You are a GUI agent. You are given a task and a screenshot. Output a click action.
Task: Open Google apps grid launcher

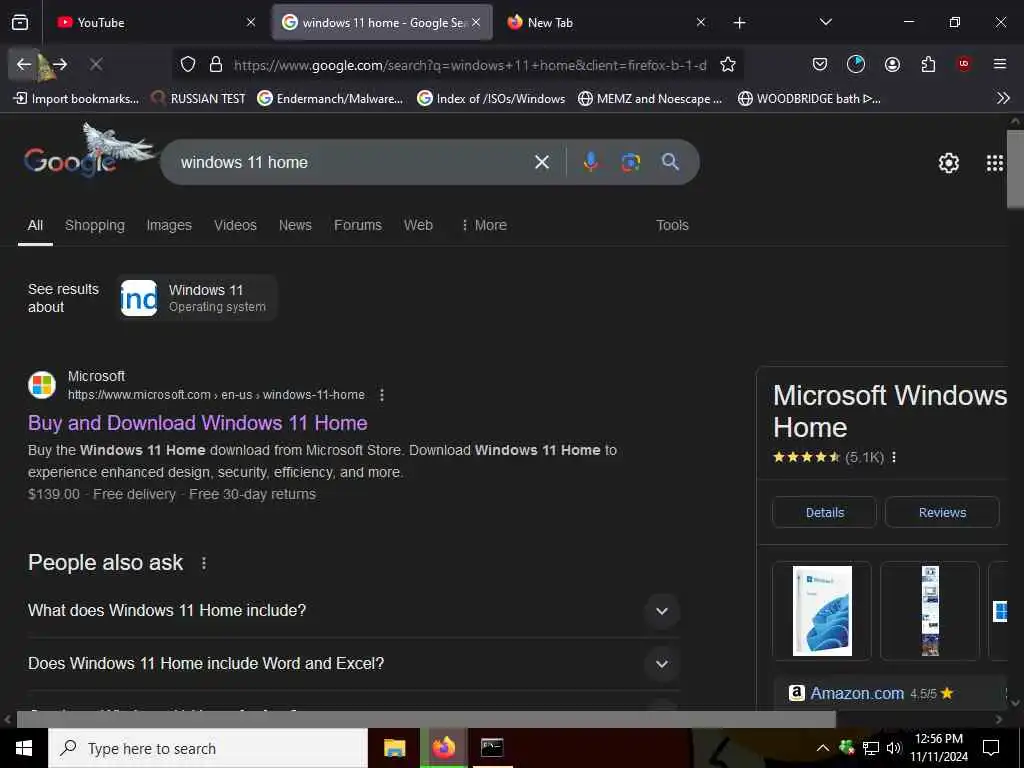[x=995, y=163]
